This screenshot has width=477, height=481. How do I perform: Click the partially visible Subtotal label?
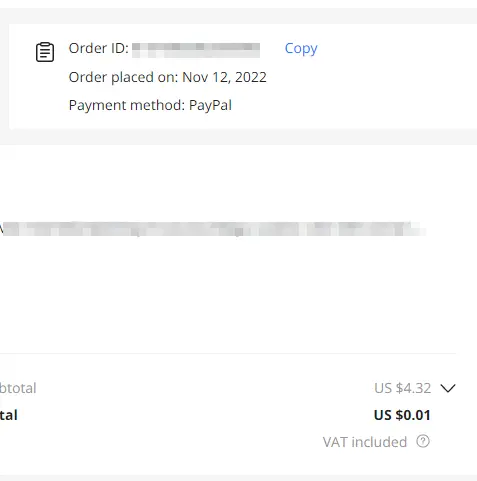click(x=18, y=388)
